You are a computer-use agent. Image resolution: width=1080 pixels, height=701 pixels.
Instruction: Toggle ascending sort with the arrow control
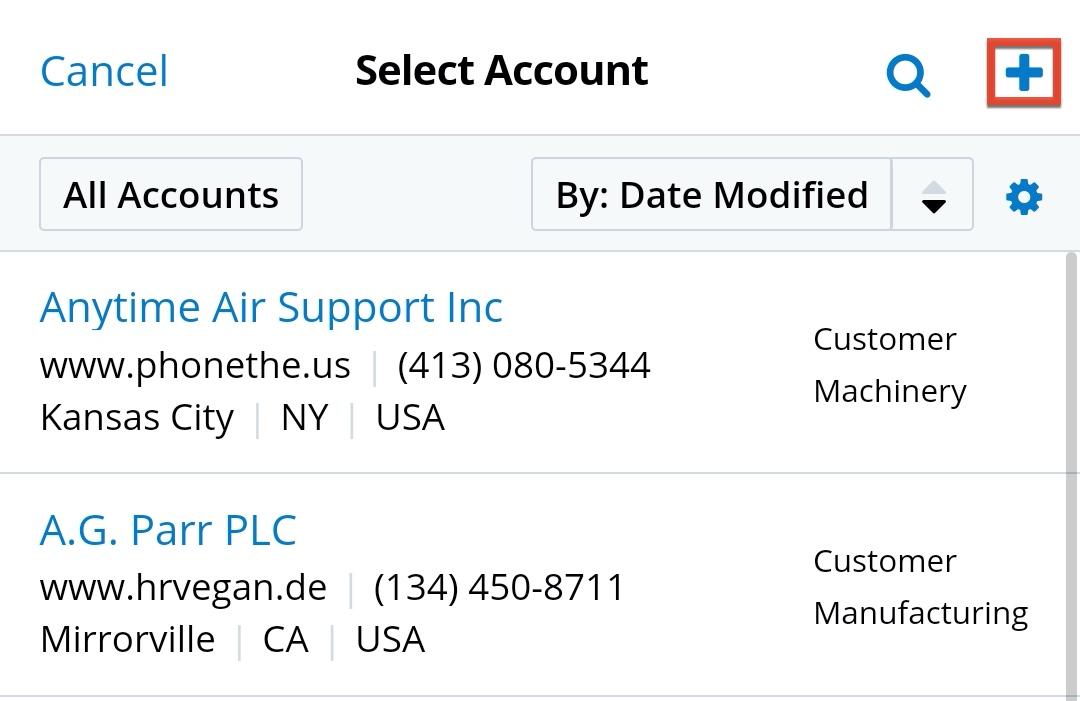(x=932, y=196)
